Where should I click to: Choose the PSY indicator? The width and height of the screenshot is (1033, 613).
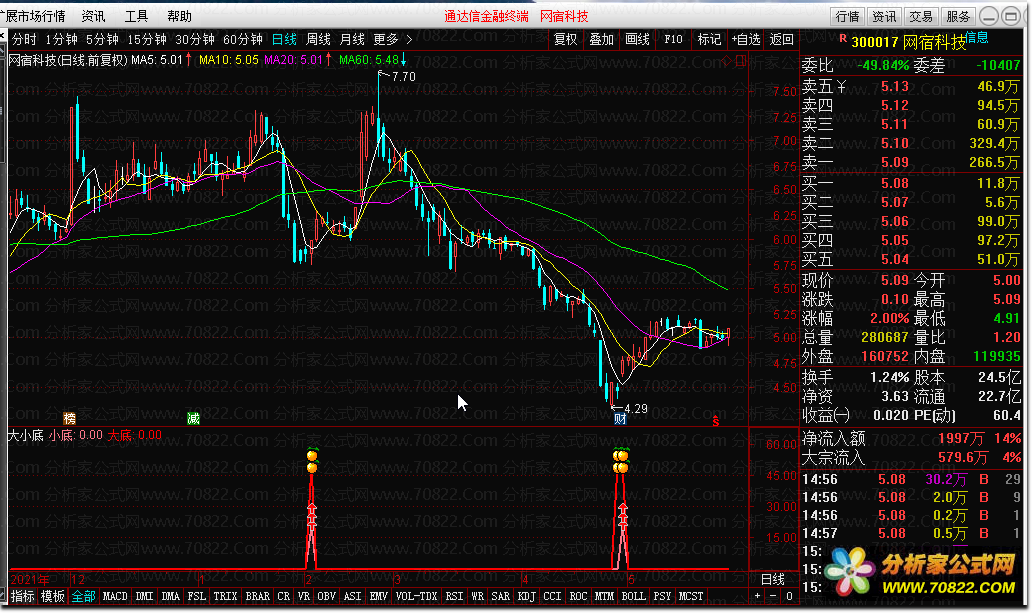(662, 597)
